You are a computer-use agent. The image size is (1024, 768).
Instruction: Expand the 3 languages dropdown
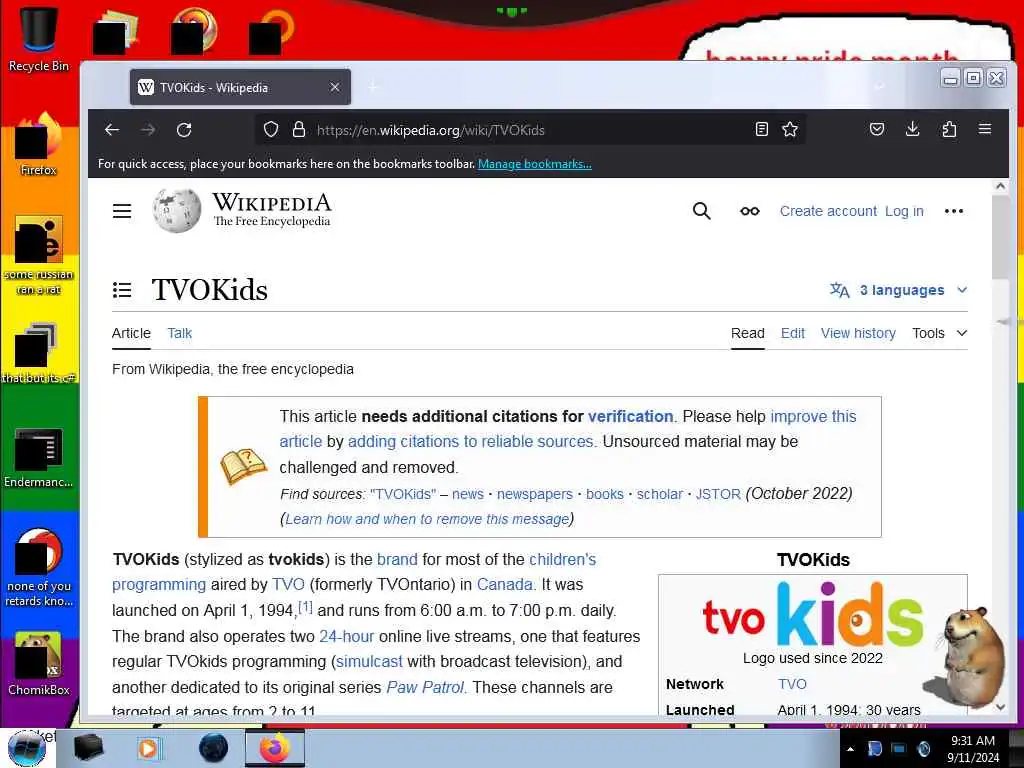(x=899, y=290)
